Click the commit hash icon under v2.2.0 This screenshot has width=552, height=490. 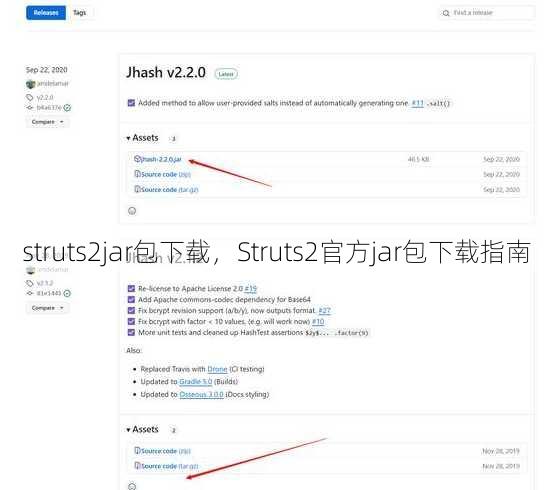coord(30,108)
